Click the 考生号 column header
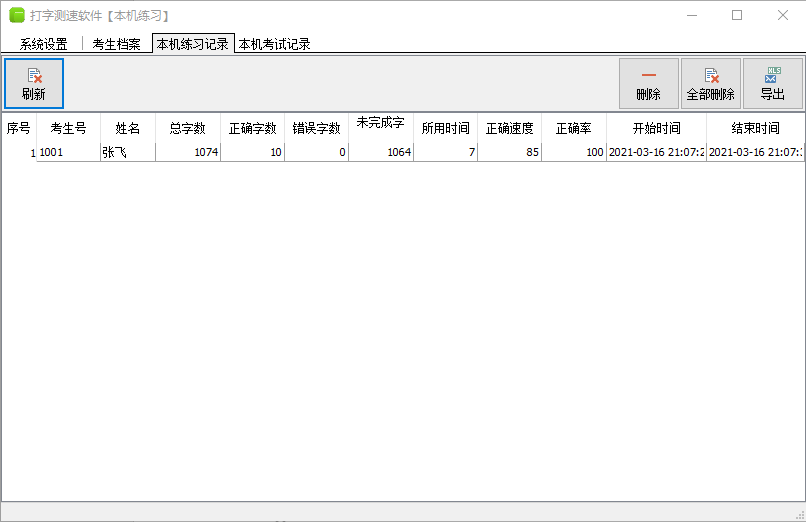The image size is (806, 522). pyautogui.click(x=68, y=128)
